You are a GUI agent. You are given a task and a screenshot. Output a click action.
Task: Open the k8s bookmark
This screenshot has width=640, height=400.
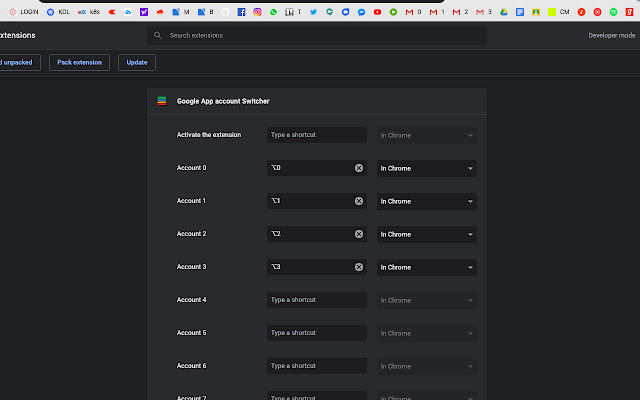[89, 12]
